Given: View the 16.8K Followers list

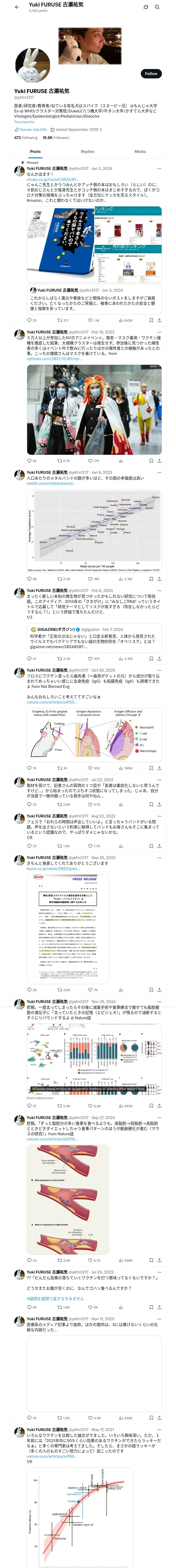Looking at the screenshot, I should [x=56, y=137].
